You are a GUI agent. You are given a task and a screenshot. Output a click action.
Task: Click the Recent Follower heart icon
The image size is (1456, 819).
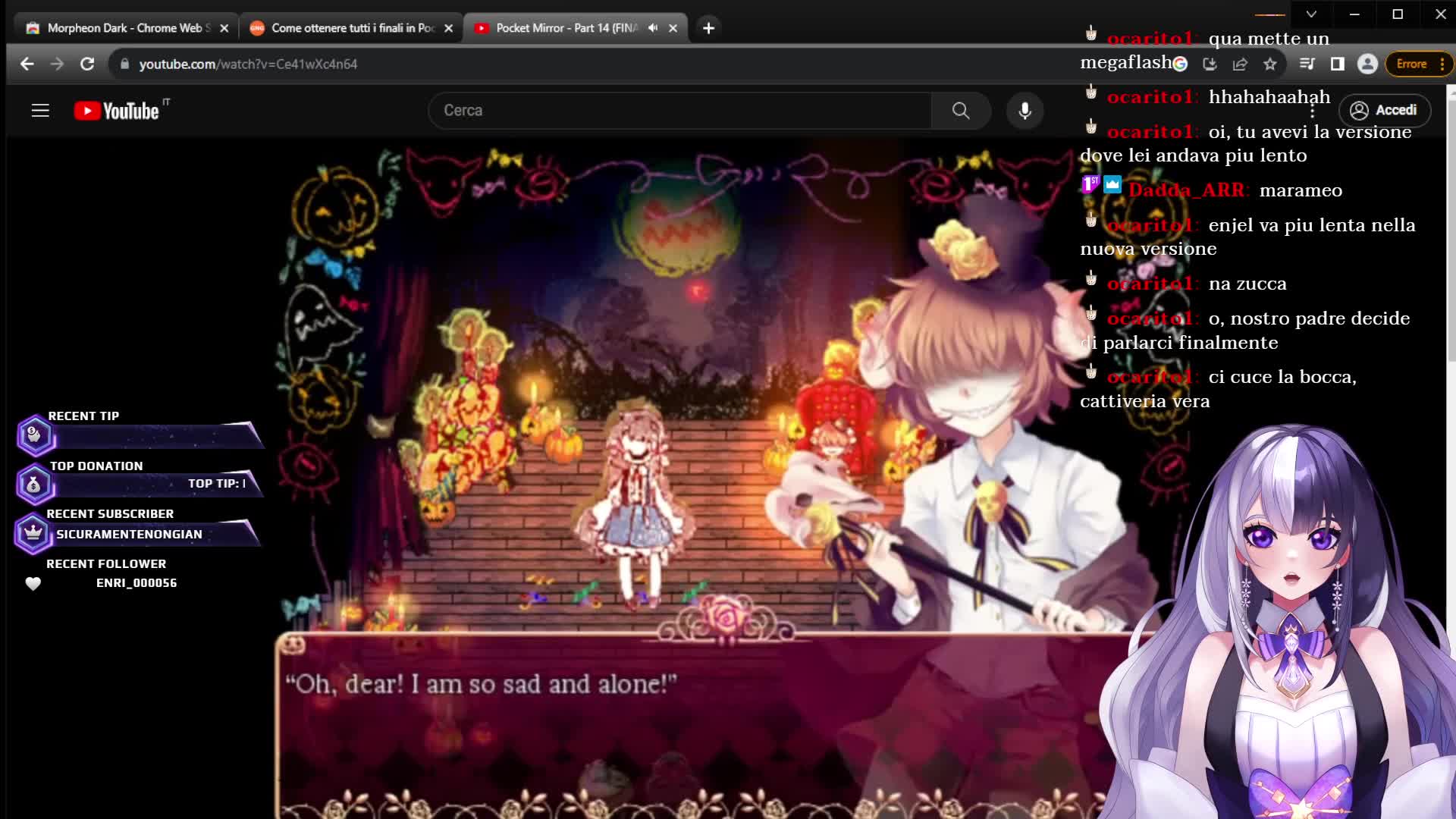point(33,583)
